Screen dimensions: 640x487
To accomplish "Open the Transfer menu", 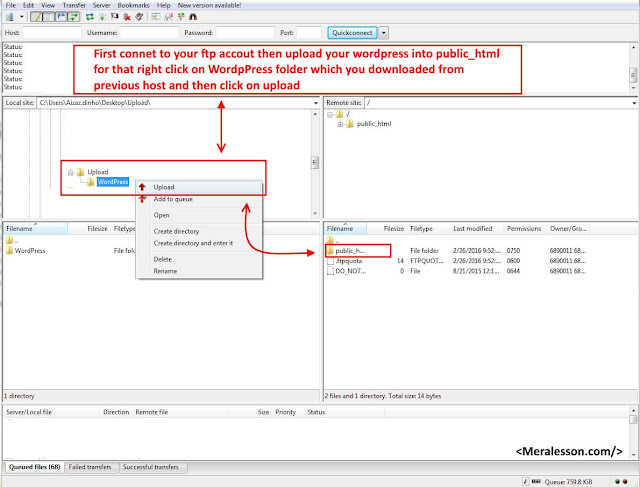I will click(74, 5).
